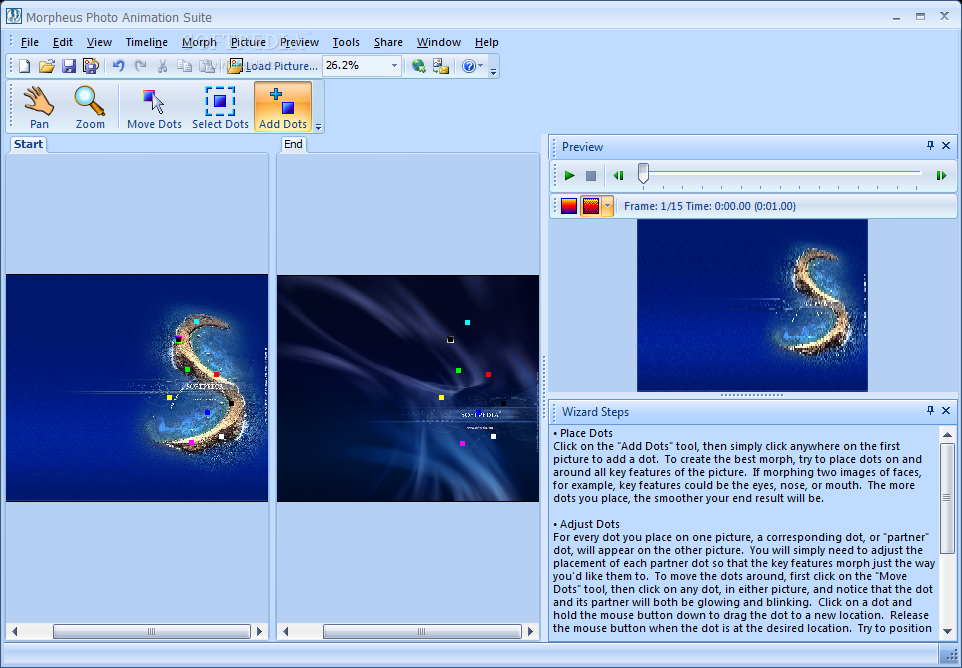Screen dimensions: 962x668
Task: Click the magenta dot on the End picture
Action: pos(462,443)
